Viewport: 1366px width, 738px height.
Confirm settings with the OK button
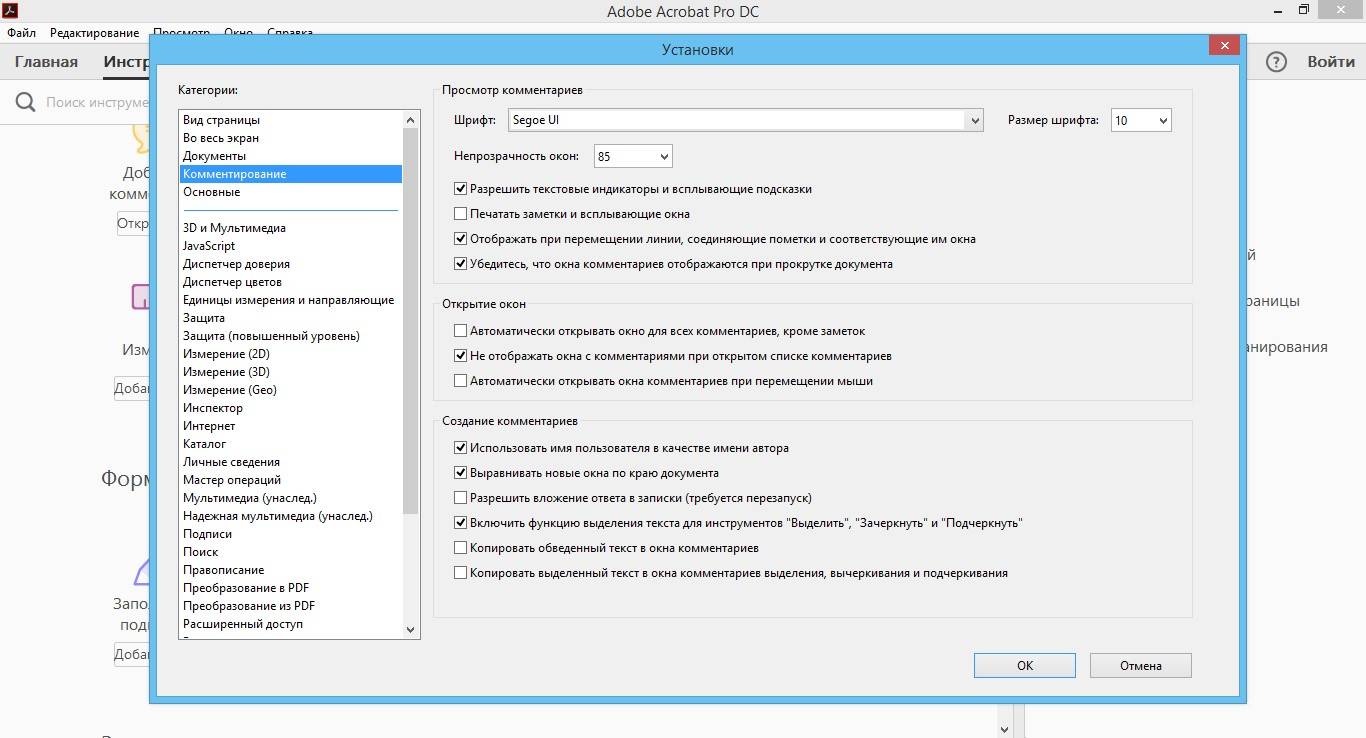[1025, 665]
